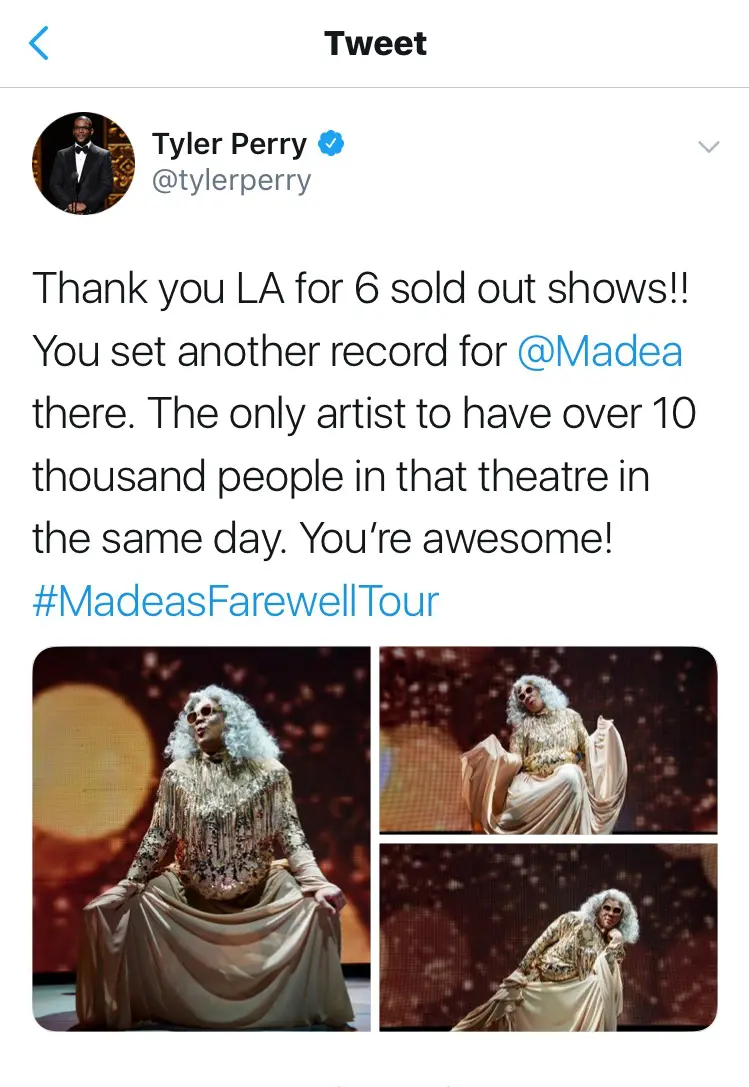Viewport: 749px width, 1087px height.
Task: Tap the words 'the same day.'
Action: point(160,540)
